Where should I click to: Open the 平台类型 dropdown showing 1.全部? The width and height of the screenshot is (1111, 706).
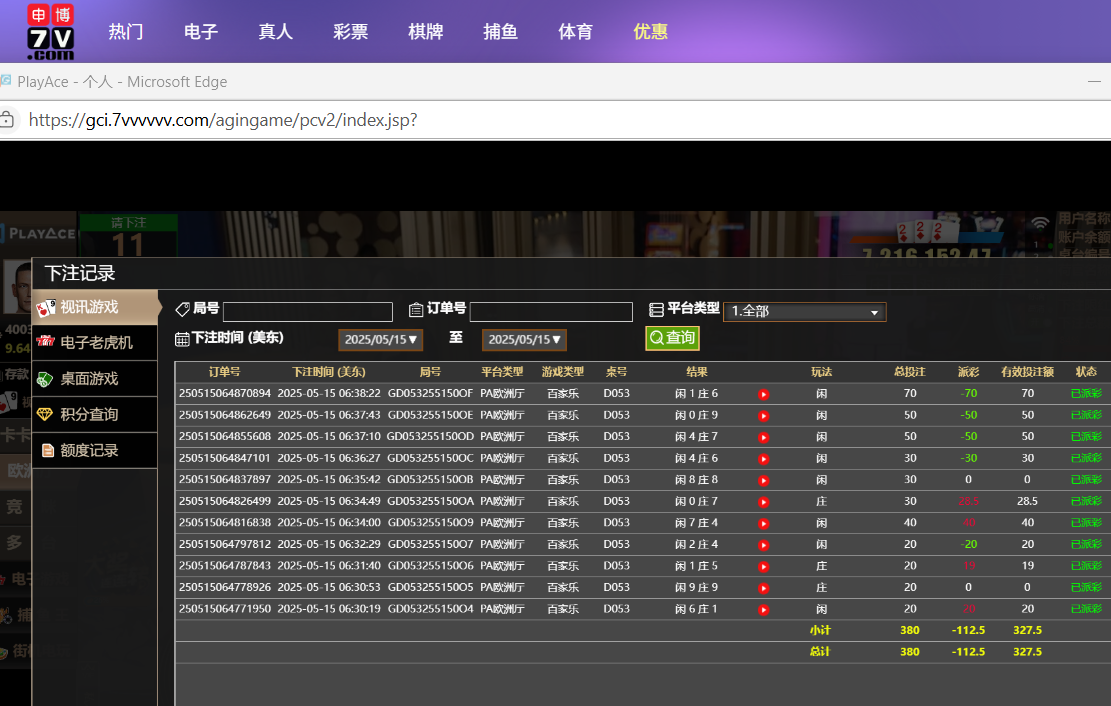(x=804, y=312)
